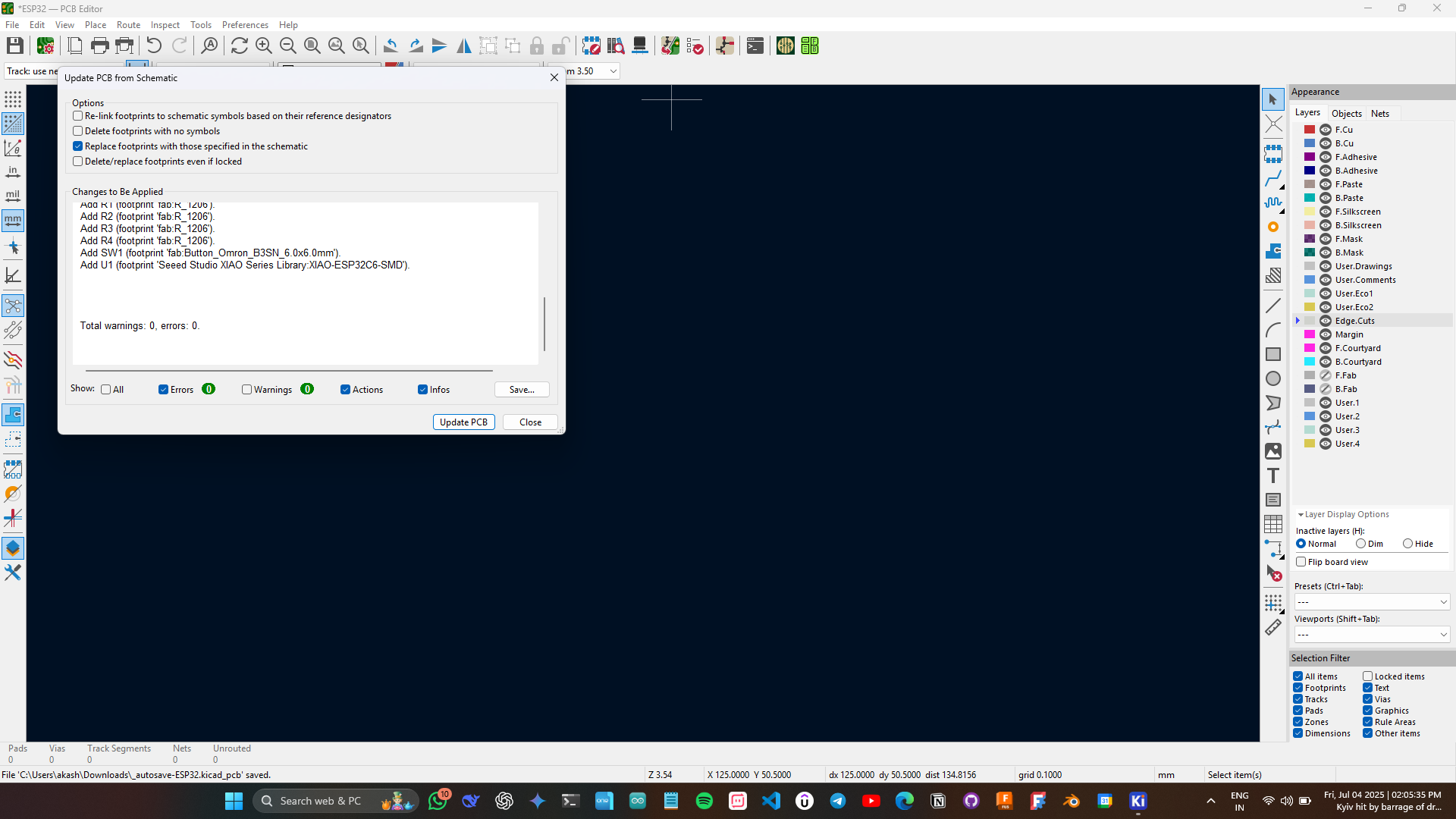Enable Delete/replace footprints even if locked
1456x819 pixels.
click(x=77, y=162)
